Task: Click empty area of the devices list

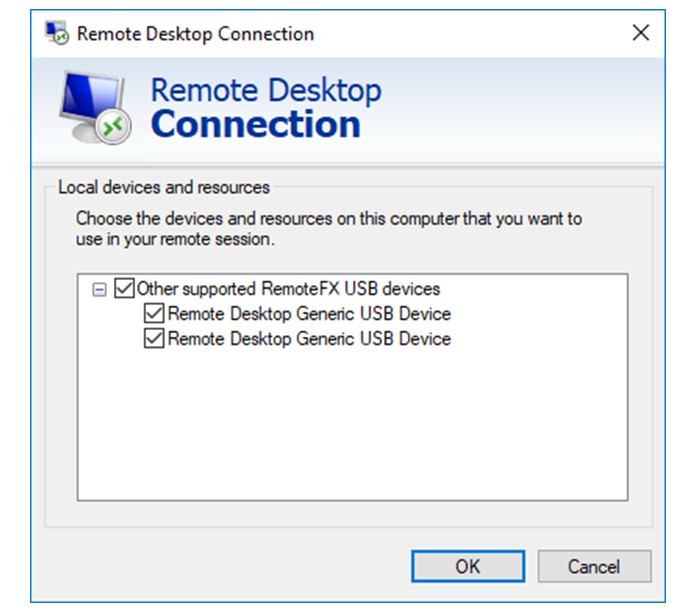Action: point(352,424)
